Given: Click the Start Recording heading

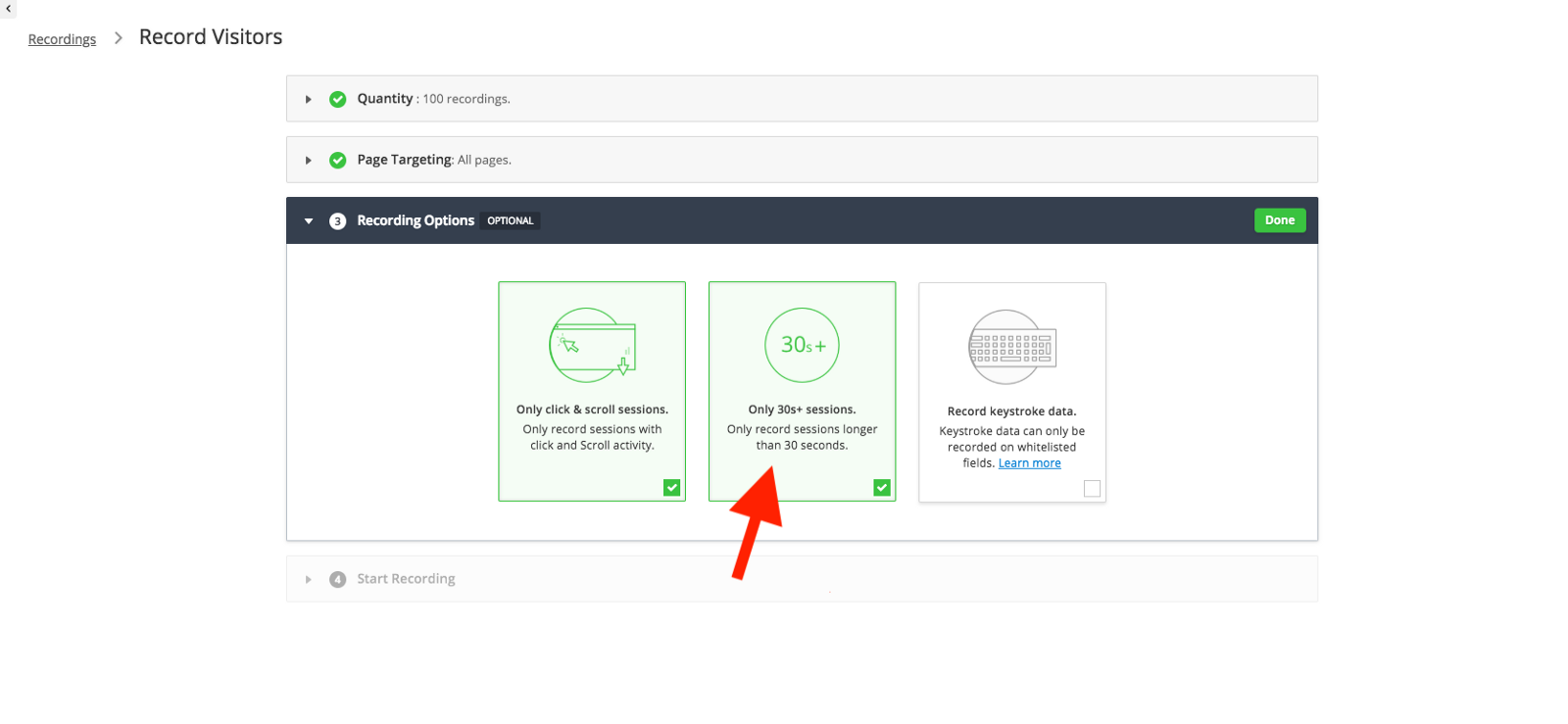Looking at the screenshot, I should tap(406, 579).
